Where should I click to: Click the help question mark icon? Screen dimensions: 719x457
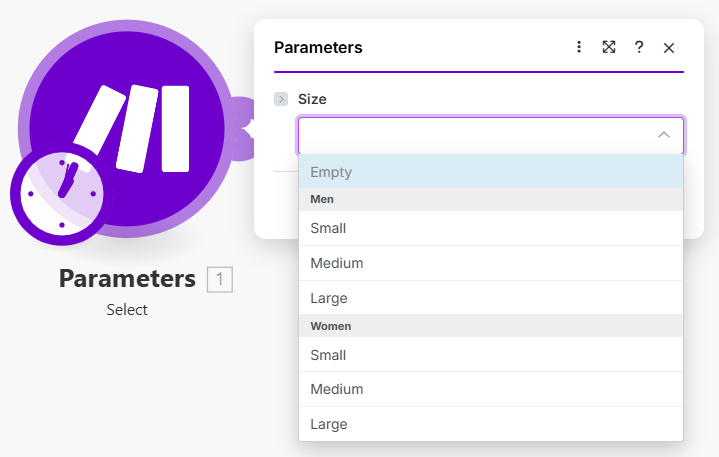639,47
